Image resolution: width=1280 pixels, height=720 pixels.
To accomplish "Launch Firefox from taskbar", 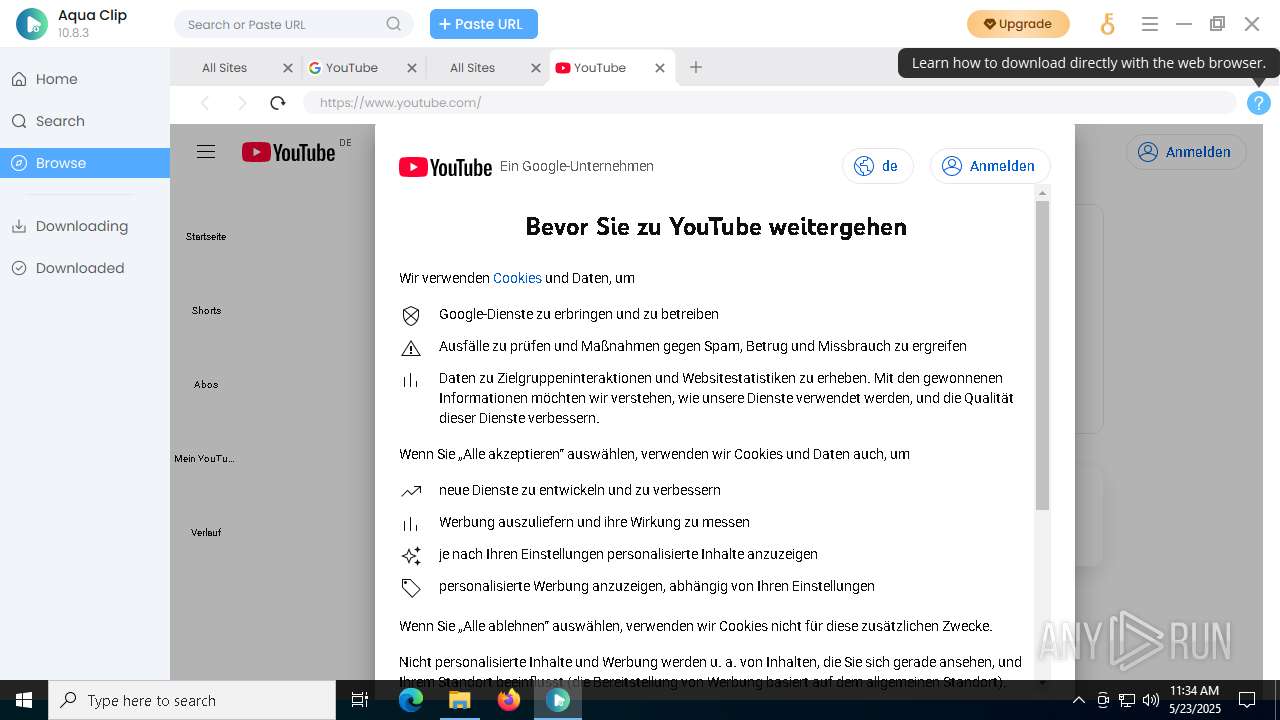I will (509, 700).
